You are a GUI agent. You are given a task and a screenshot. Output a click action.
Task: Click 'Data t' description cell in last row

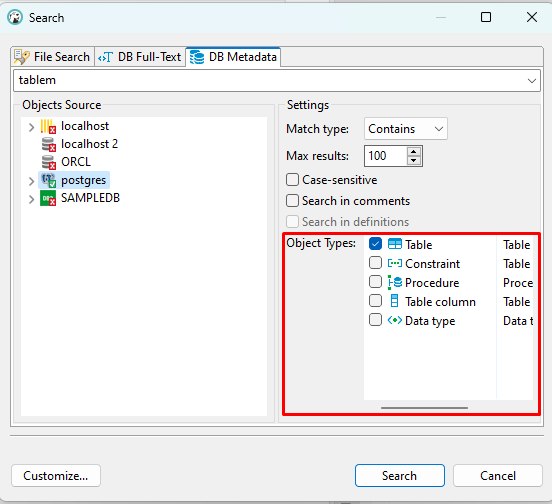[x=518, y=321]
